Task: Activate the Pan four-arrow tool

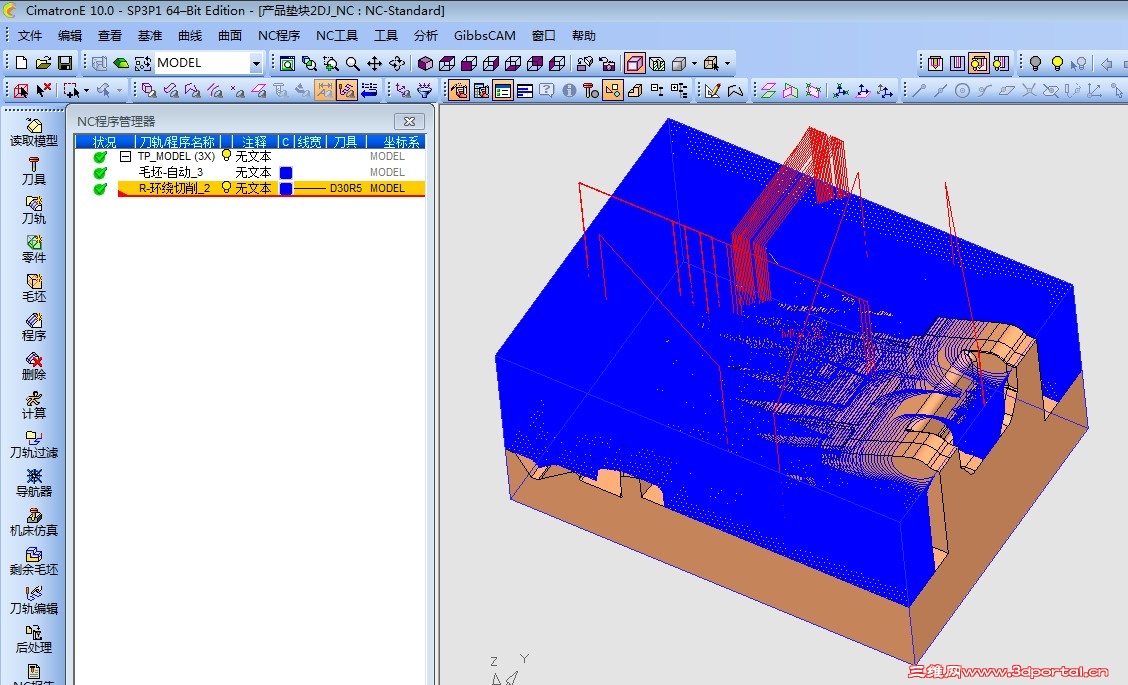Action: pyautogui.click(x=374, y=63)
